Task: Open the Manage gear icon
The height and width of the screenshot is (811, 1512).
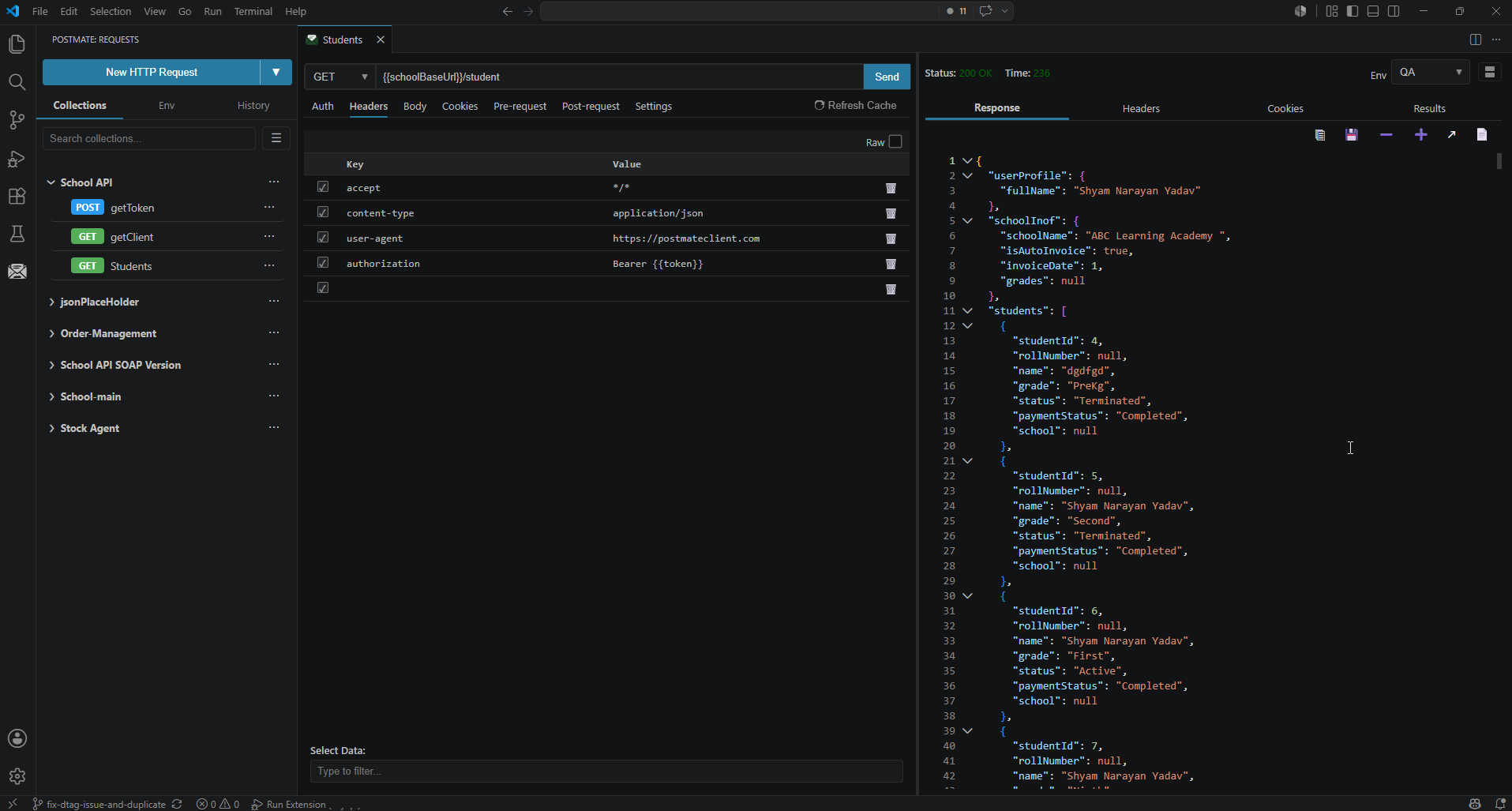Action: (x=17, y=776)
